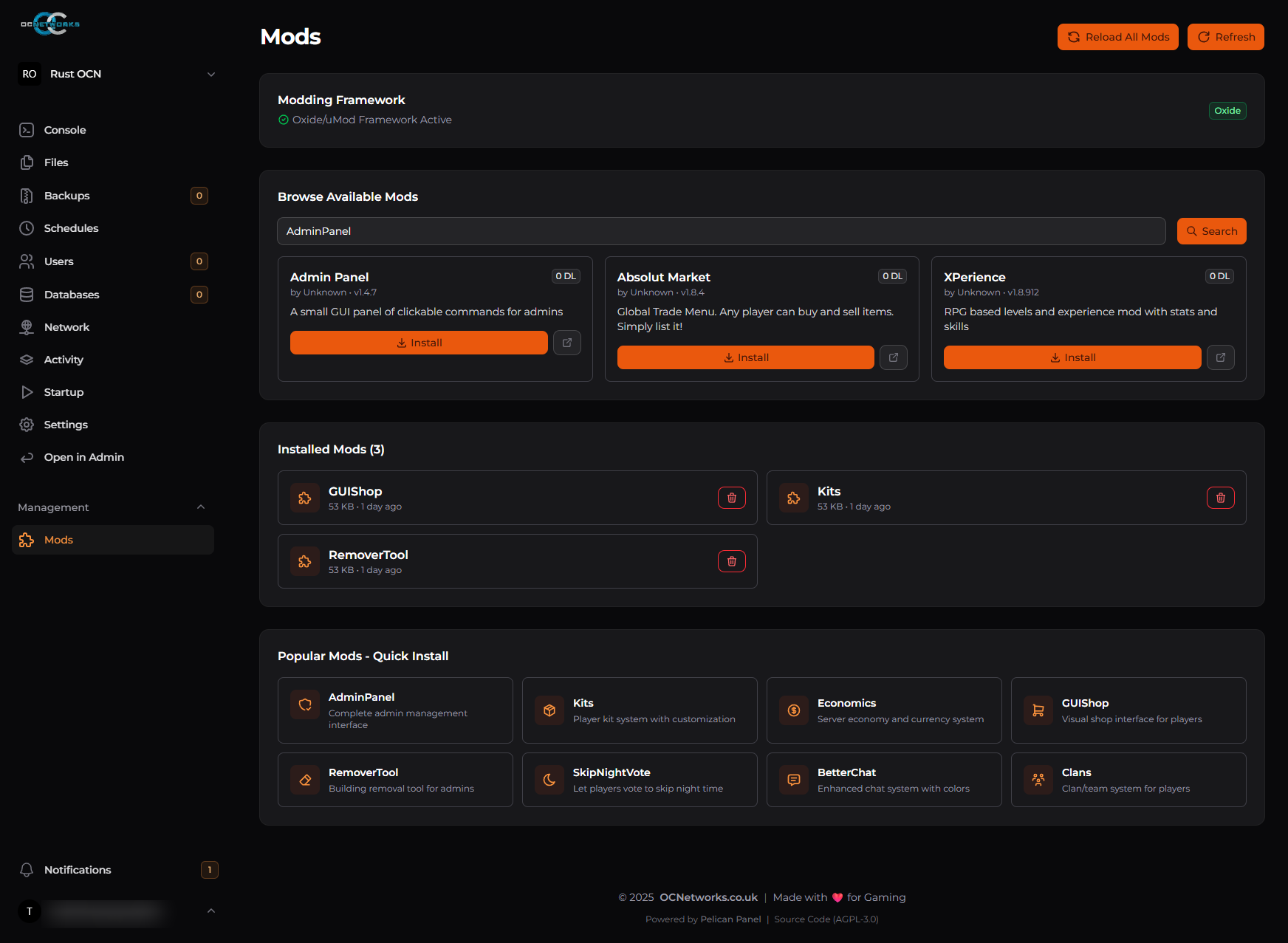Install the Absolut Market mod

click(x=744, y=357)
